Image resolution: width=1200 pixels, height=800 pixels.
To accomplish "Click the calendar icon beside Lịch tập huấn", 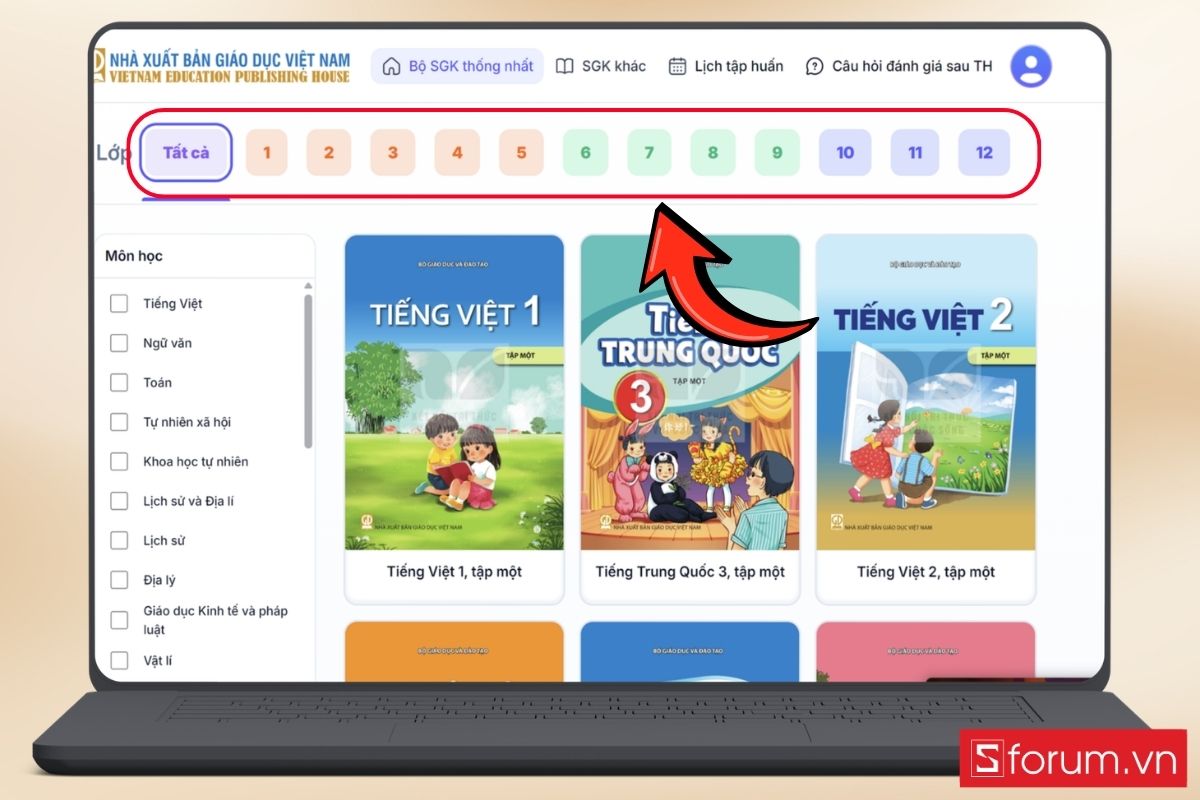I will tap(677, 66).
